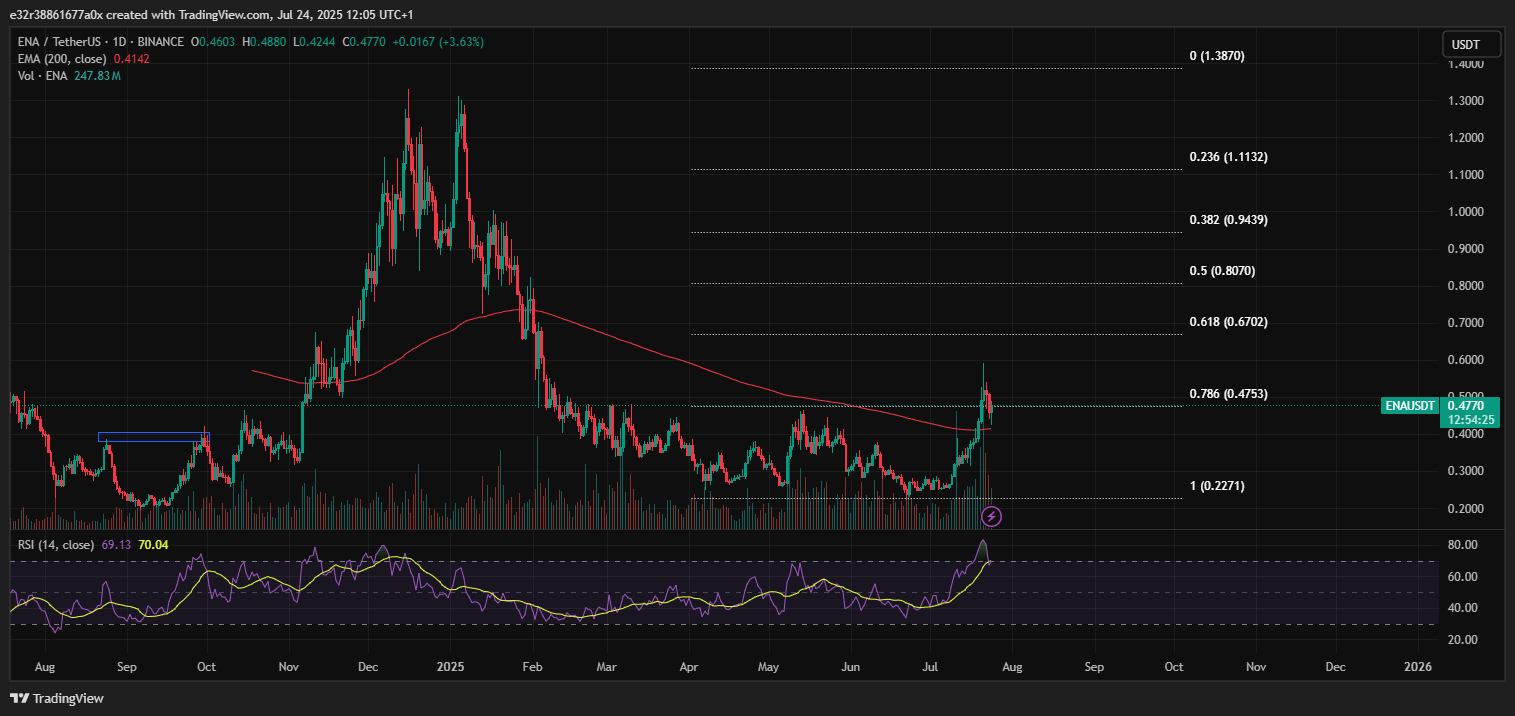Click the 2025 label on the time axis
The width and height of the screenshot is (1515, 716).
(x=451, y=666)
